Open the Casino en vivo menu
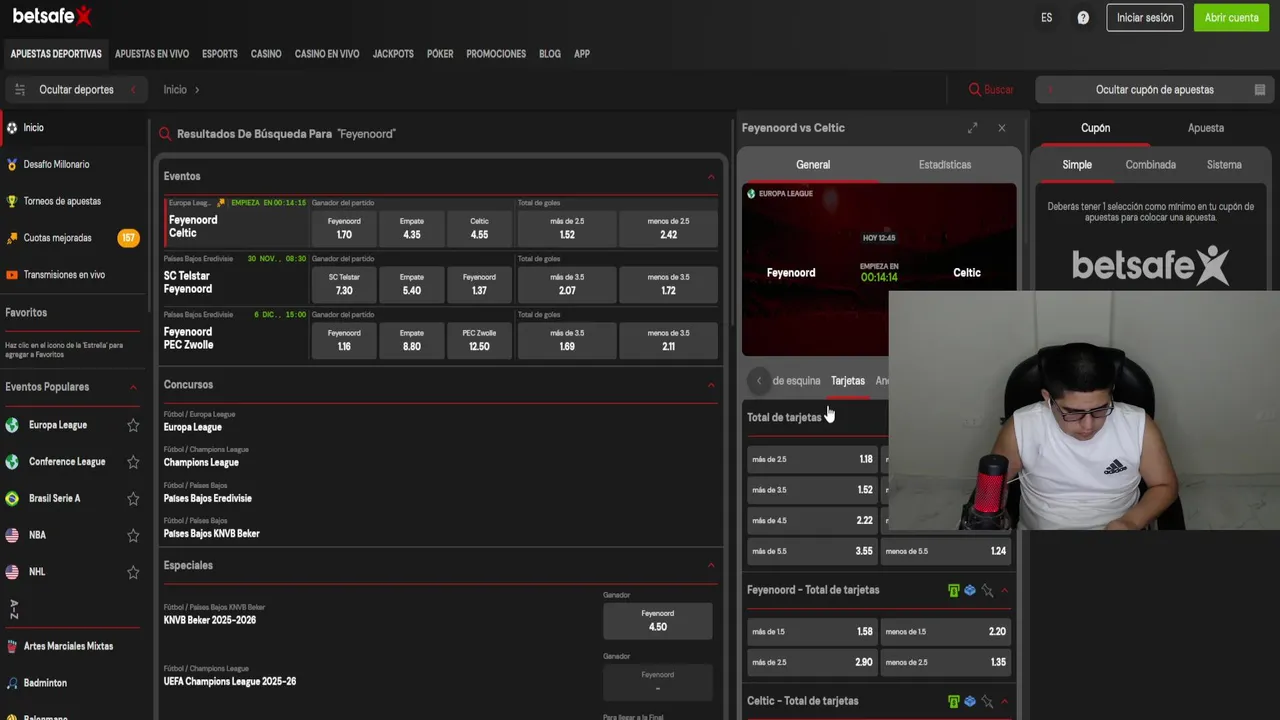1280x720 pixels. pyautogui.click(x=327, y=54)
